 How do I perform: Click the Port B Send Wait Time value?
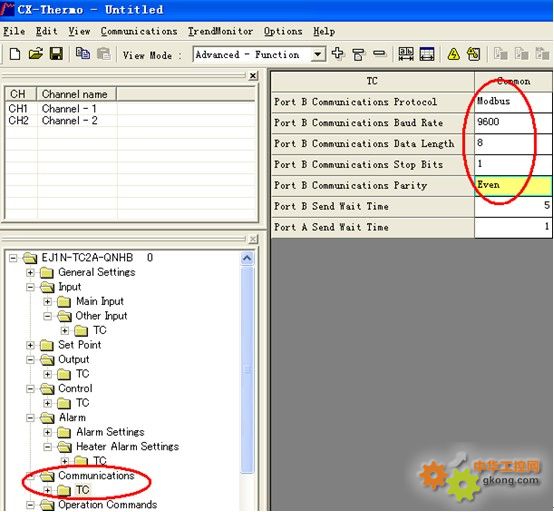click(x=513, y=206)
